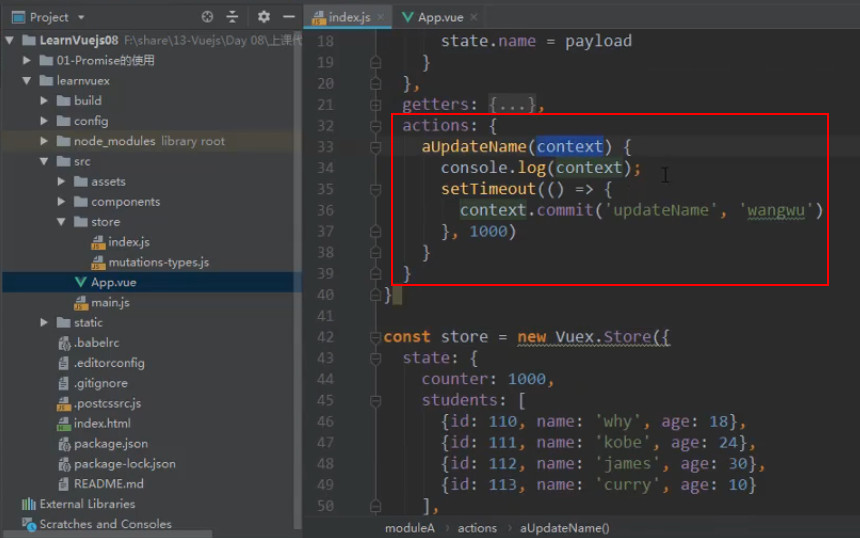Fold the const store block at line 42
Screen dimensions: 860x538
[376, 337]
